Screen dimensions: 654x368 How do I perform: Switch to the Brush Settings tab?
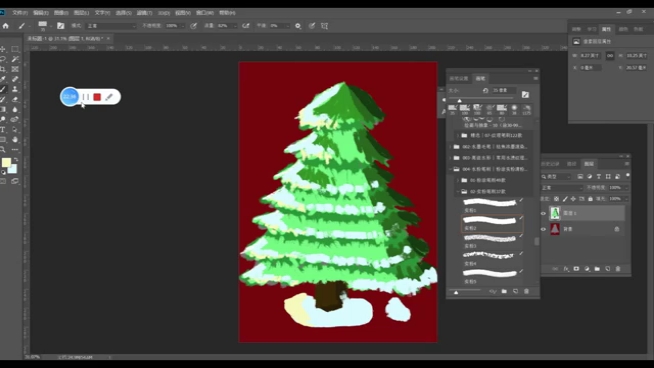point(459,78)
